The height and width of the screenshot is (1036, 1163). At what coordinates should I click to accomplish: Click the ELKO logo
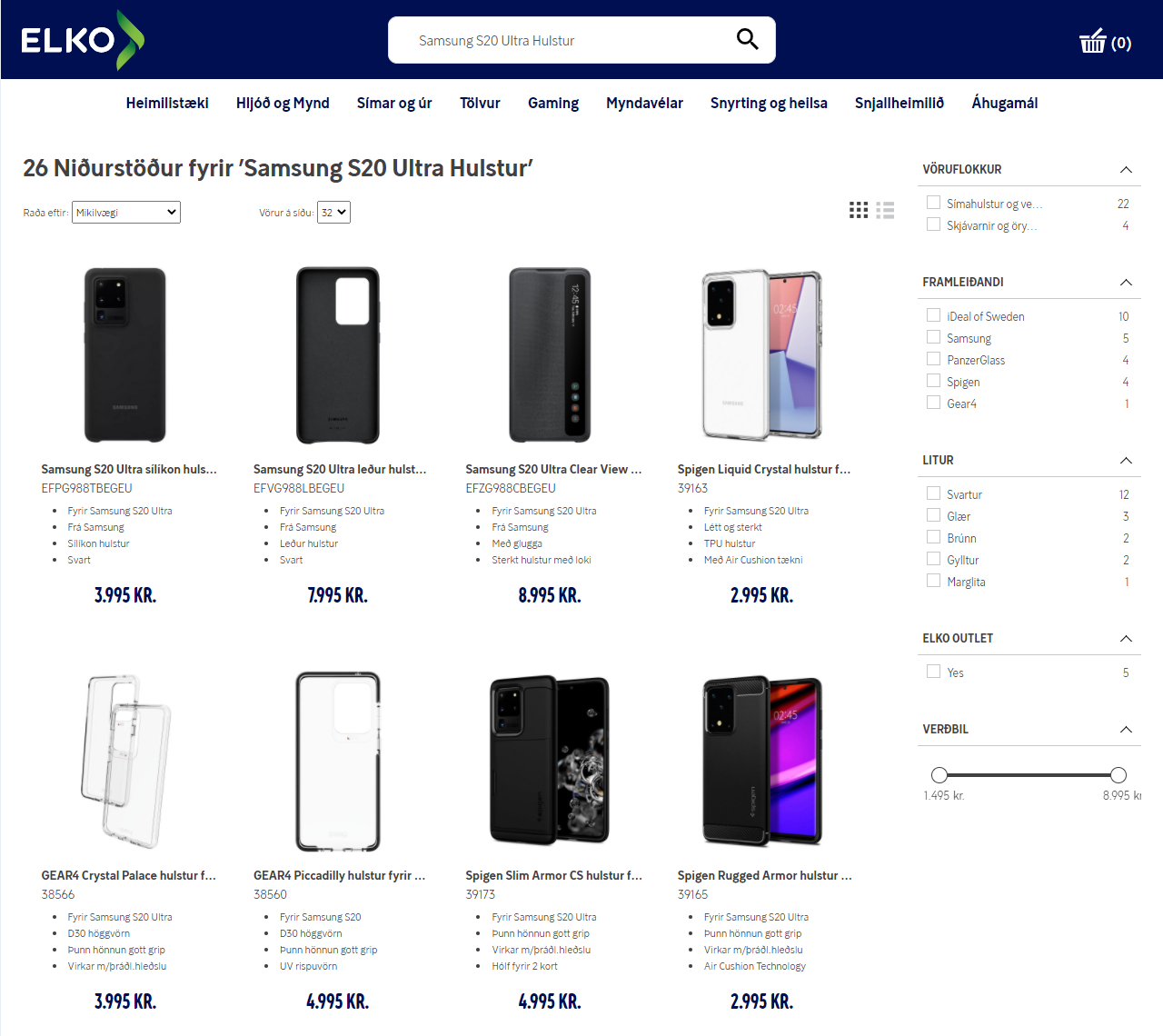coord(82,40)
